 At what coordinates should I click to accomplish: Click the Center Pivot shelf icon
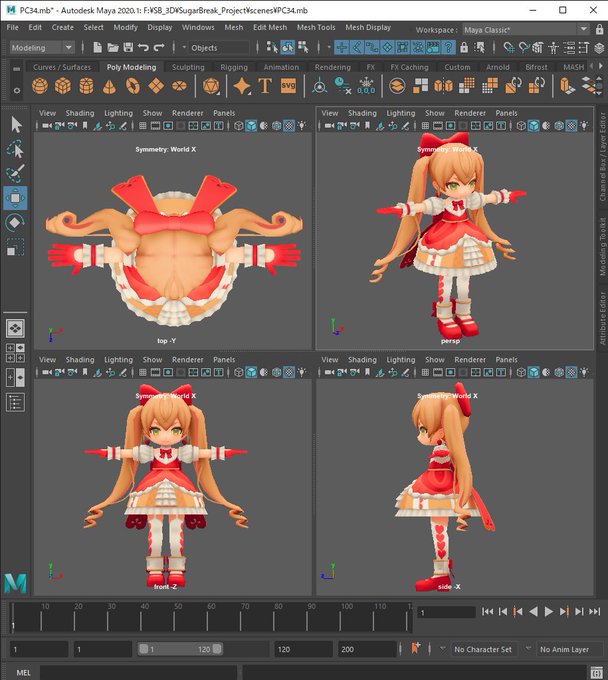(319, 86)
